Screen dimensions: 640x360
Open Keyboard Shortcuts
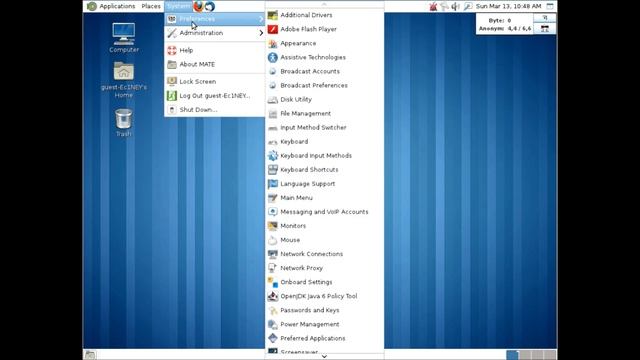point(324,170)
